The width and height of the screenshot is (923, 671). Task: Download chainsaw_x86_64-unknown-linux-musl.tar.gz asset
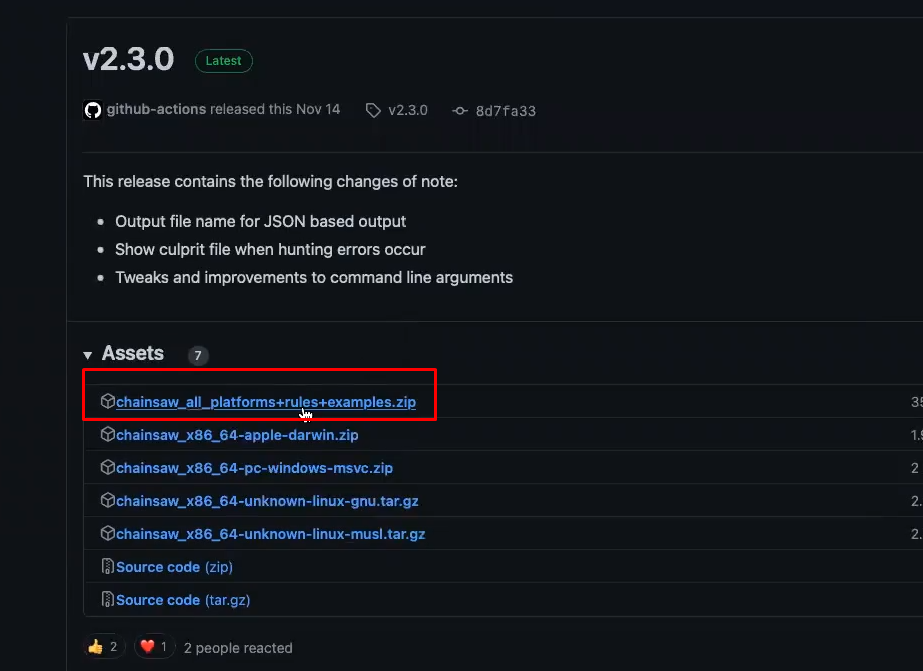(x=270, y=534)
